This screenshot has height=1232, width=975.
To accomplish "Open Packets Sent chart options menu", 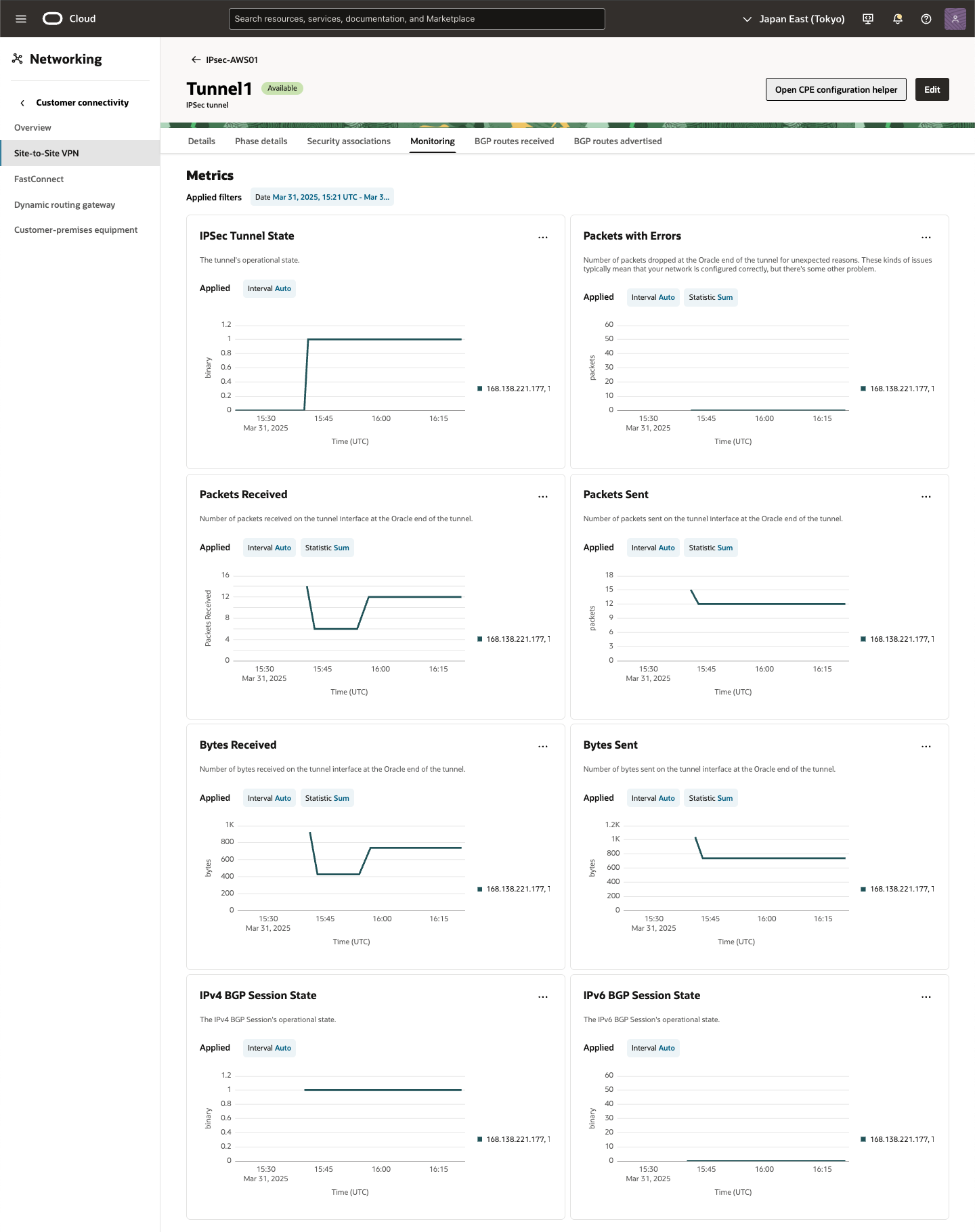I will coord(926,496).
